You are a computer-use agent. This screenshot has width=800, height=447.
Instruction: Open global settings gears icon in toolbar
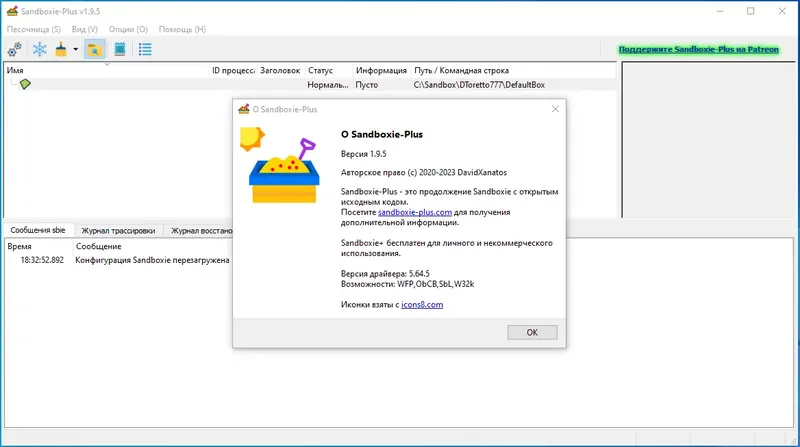pyautogui.click(x=15, y=49)
